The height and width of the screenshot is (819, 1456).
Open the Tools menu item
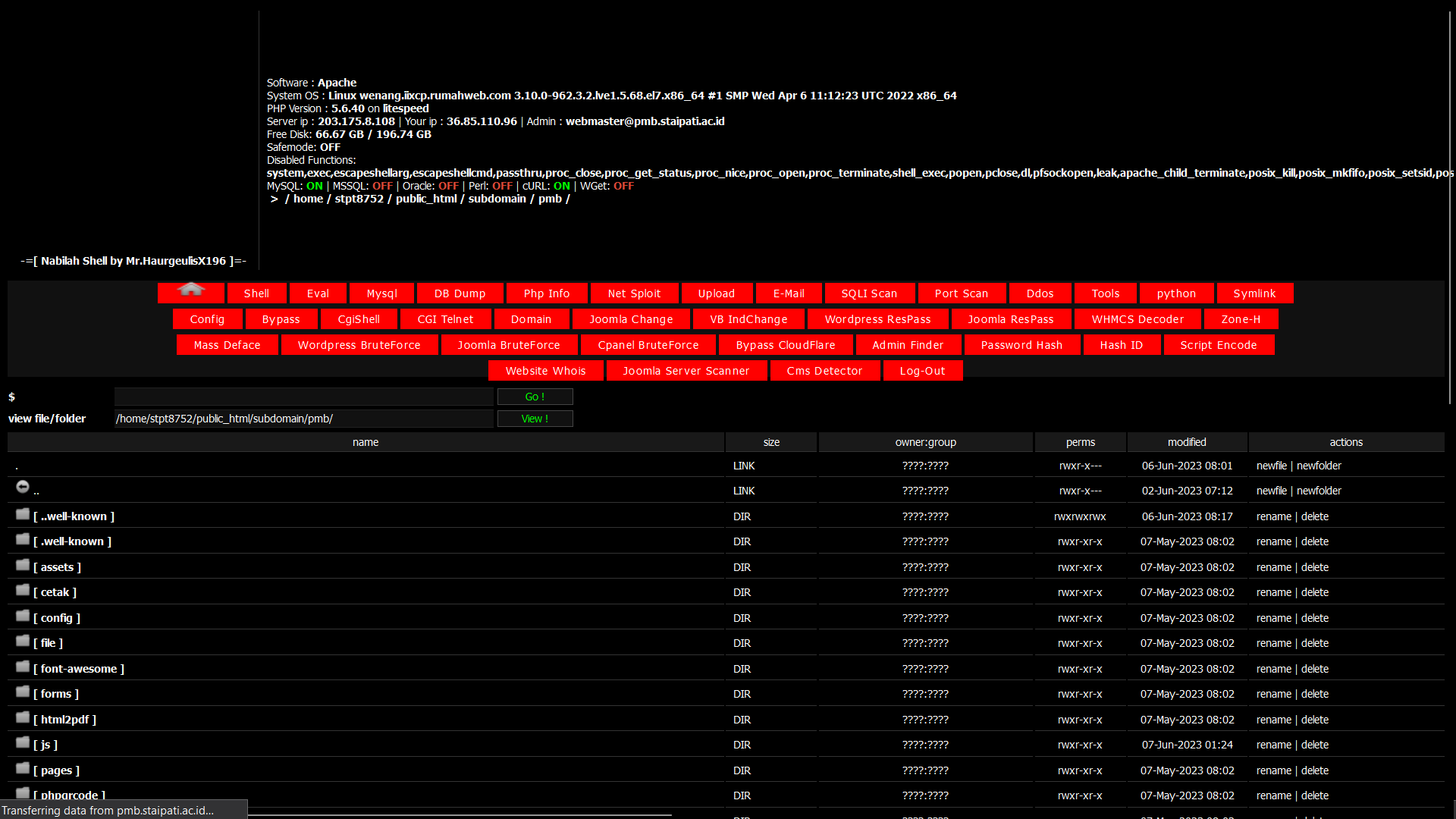(1106, 293)
